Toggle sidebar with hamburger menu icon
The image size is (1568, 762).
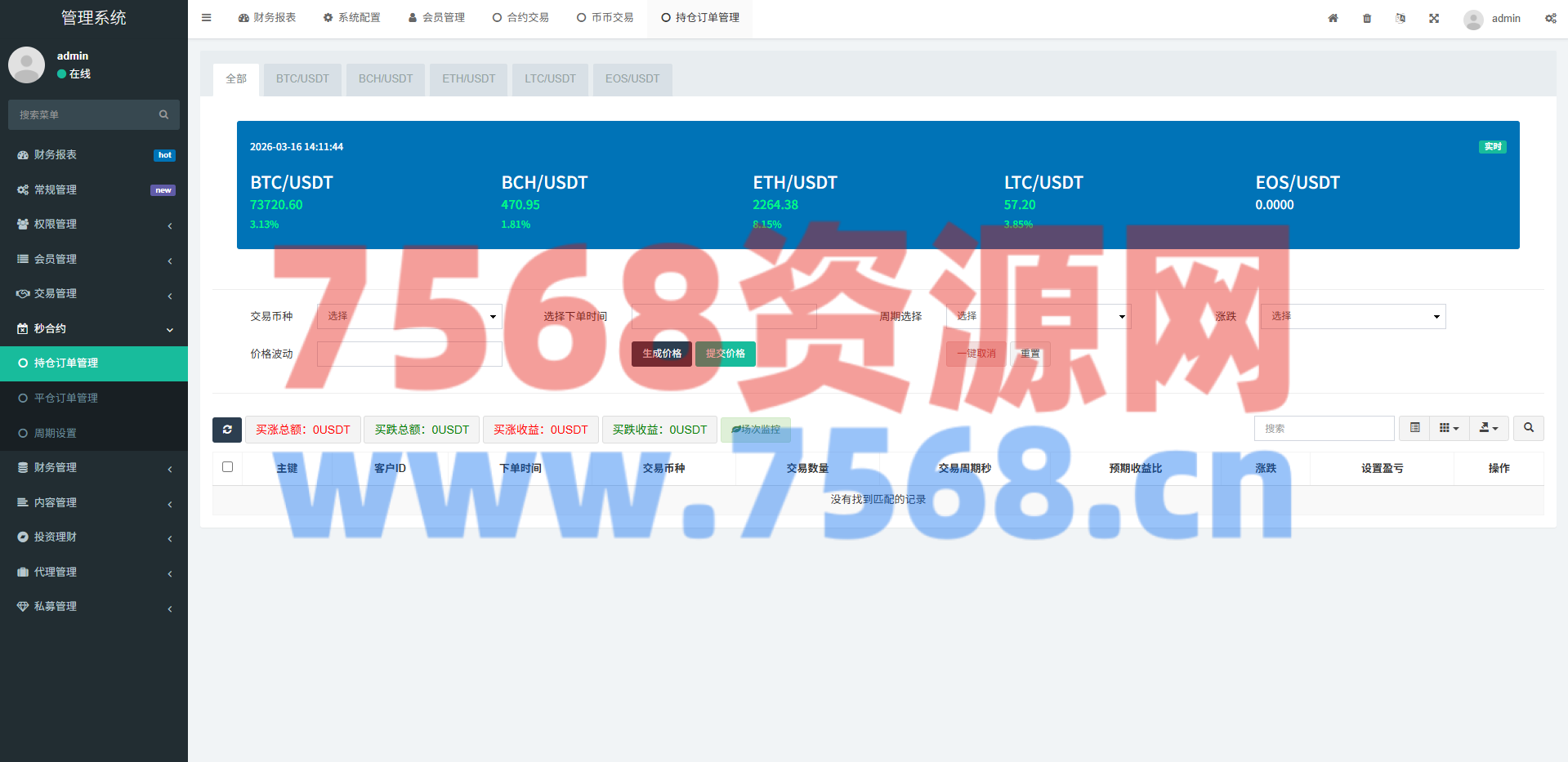(207, 18)
